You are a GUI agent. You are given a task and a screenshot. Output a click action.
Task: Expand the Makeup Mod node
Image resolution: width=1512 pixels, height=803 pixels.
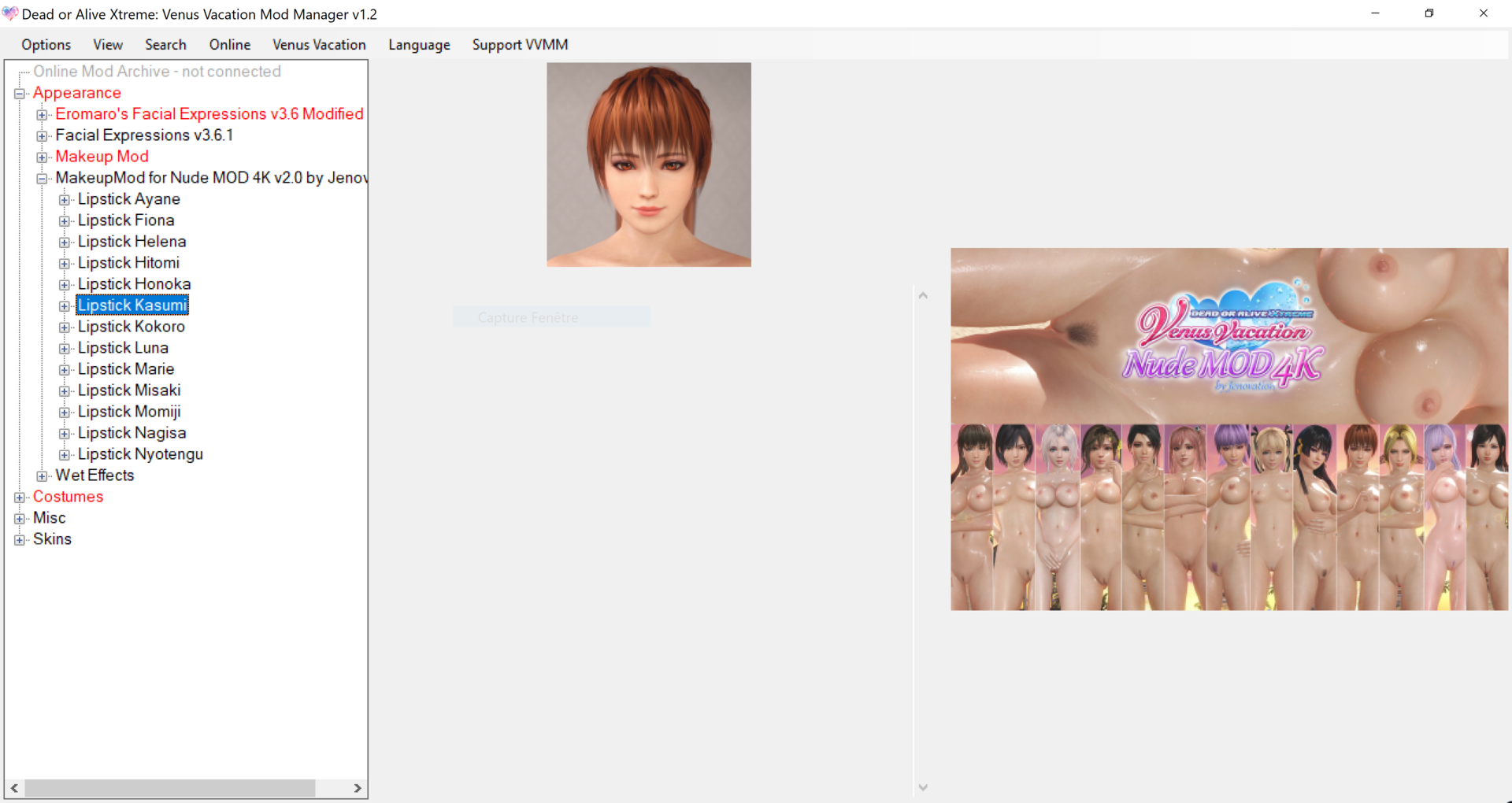(42, 157)
